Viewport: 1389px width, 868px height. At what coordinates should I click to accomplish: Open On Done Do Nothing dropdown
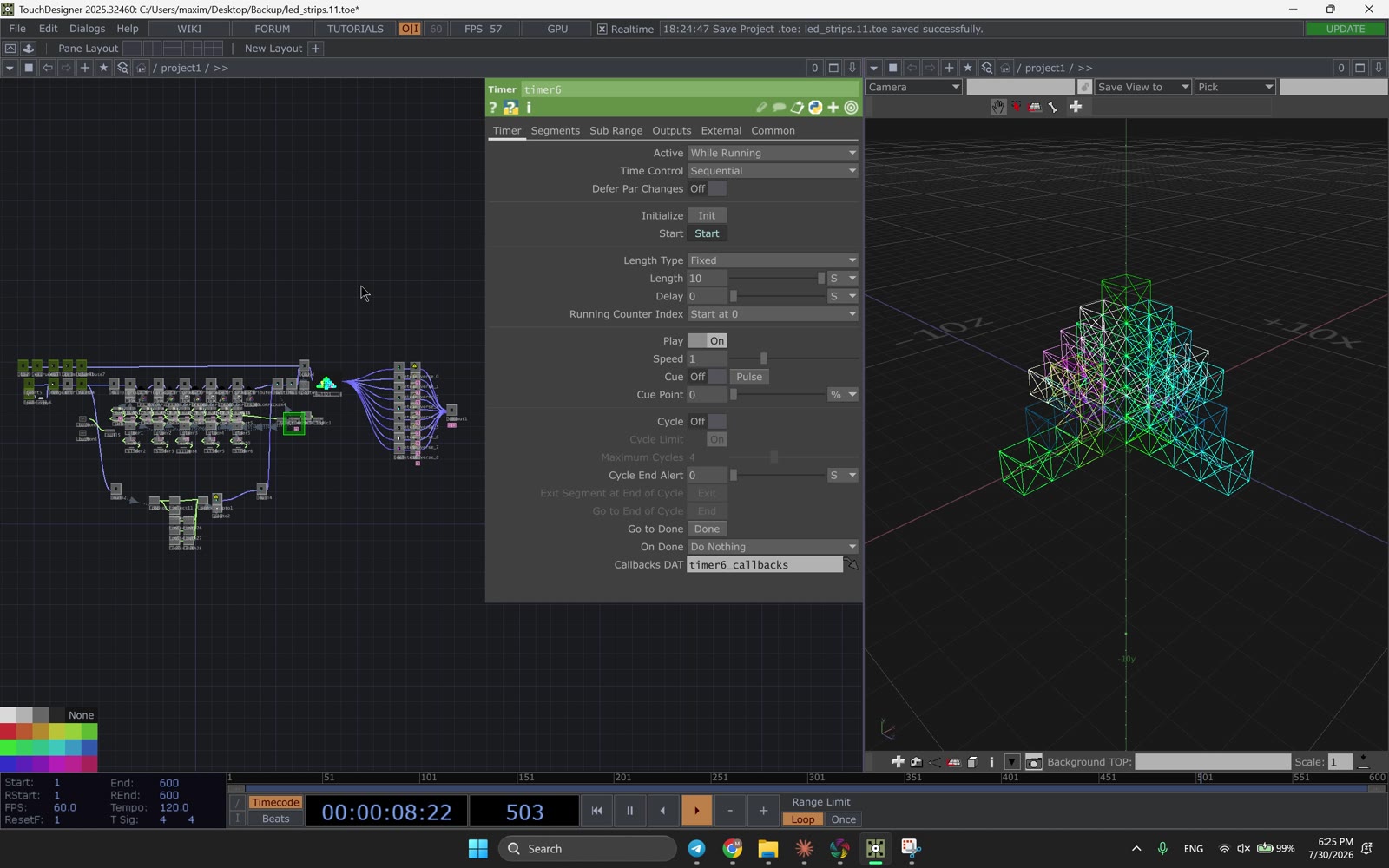point(773,547)
